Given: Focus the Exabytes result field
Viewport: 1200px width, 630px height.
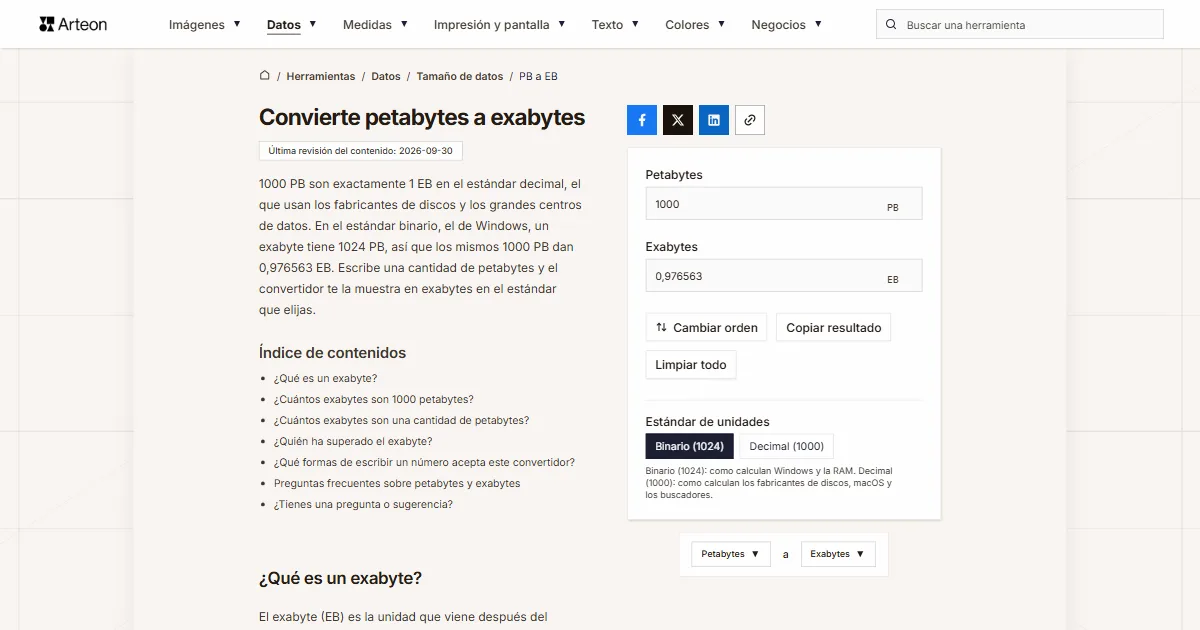Looking at the screenshot, I should (784, 276).
